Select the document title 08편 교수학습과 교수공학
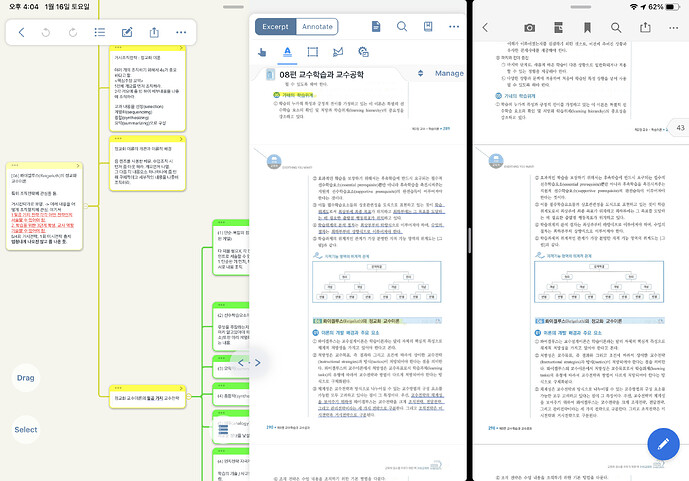Image resolution: width=689 pixels, height=481 pixels. coord(322,75)
